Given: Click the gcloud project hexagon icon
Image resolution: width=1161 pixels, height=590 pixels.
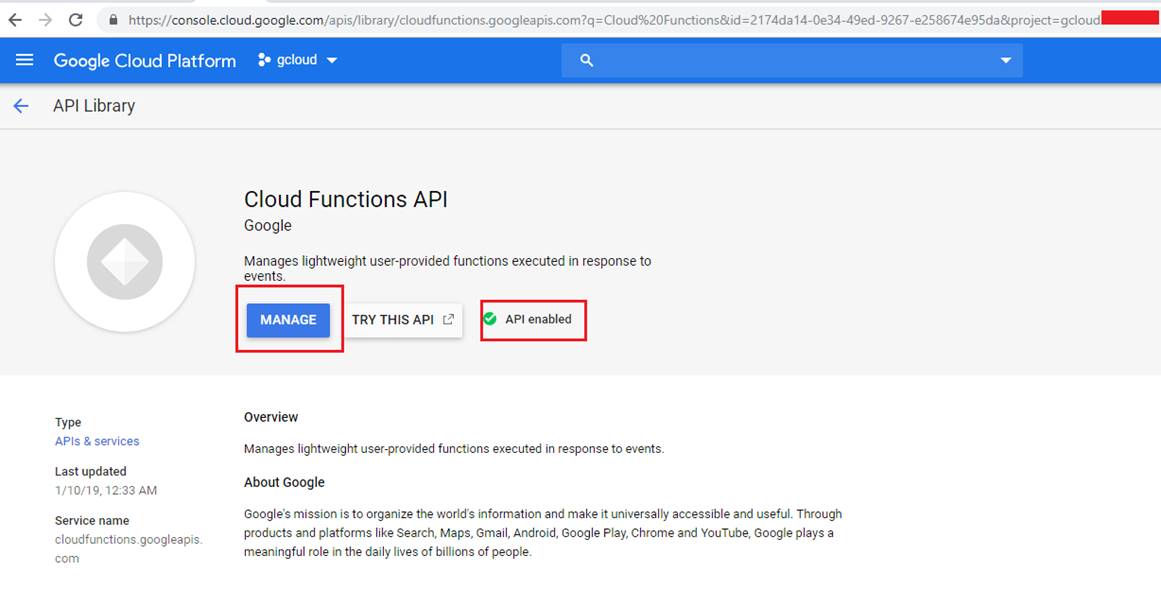Looking at the screenshot, I should (264, 60).
